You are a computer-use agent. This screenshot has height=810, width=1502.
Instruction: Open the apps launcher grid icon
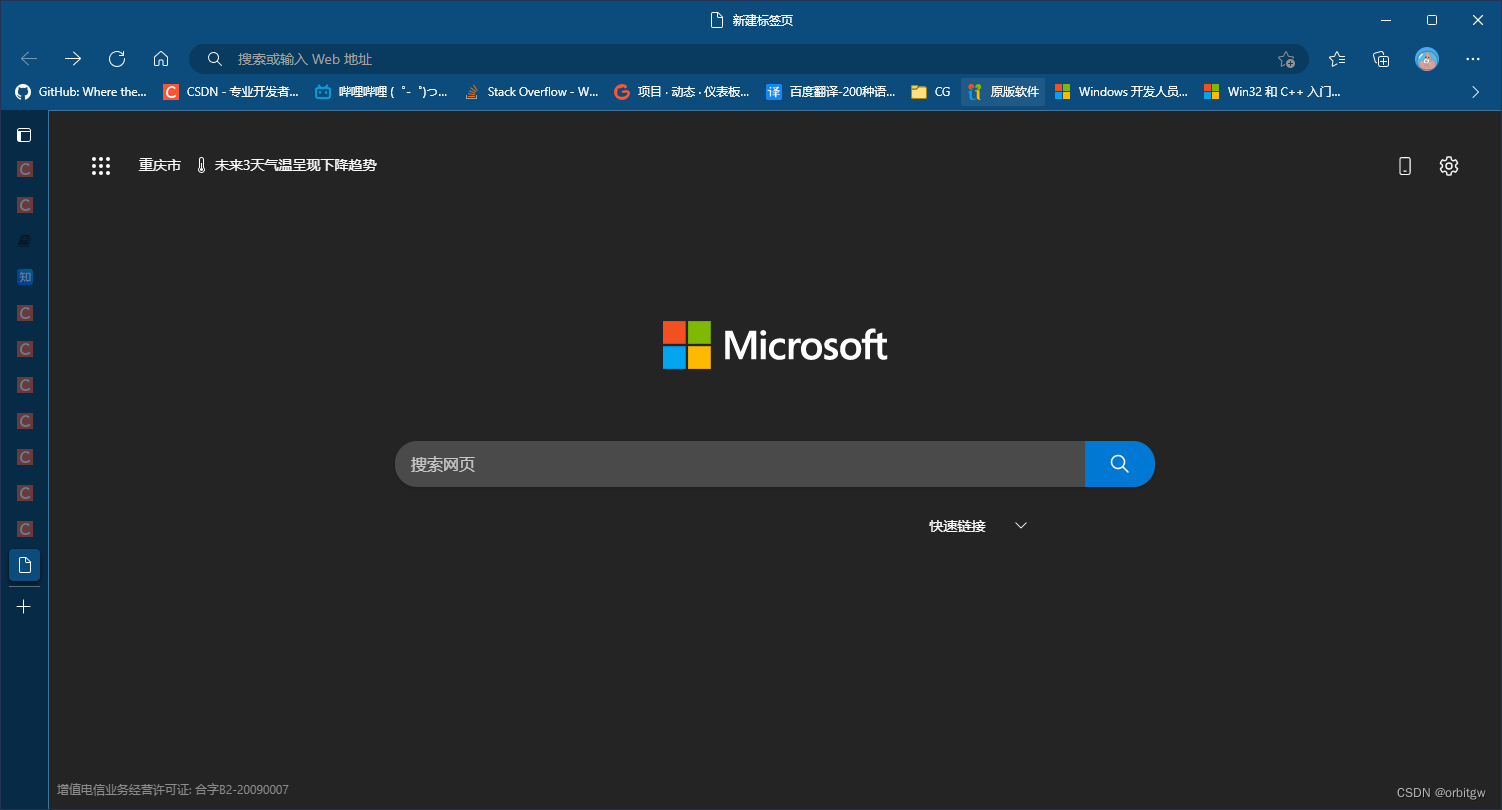[101, 165]
